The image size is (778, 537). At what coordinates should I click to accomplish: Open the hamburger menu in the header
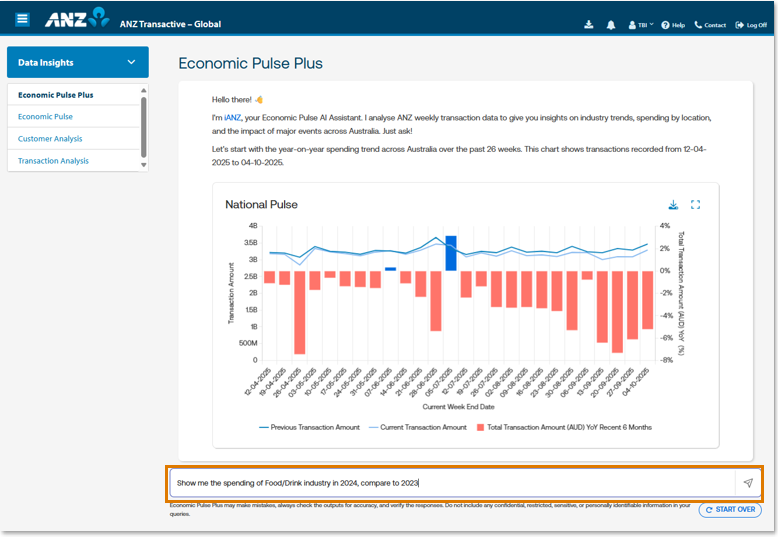coord(22,19)
